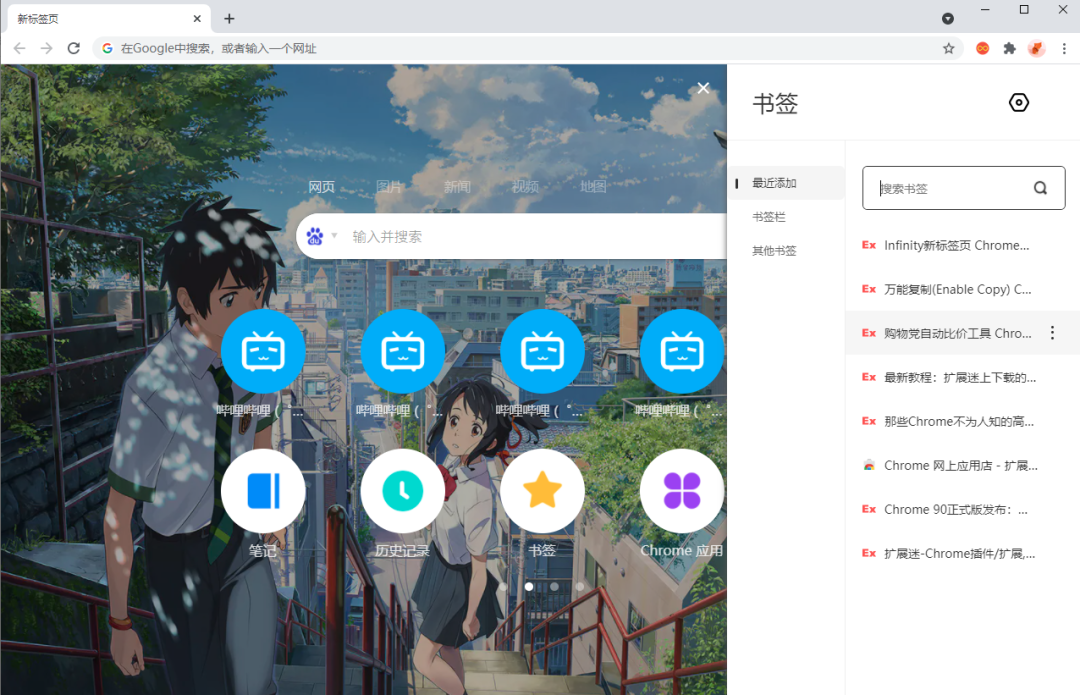Open the 笔记 notes icon

[263, 491]
